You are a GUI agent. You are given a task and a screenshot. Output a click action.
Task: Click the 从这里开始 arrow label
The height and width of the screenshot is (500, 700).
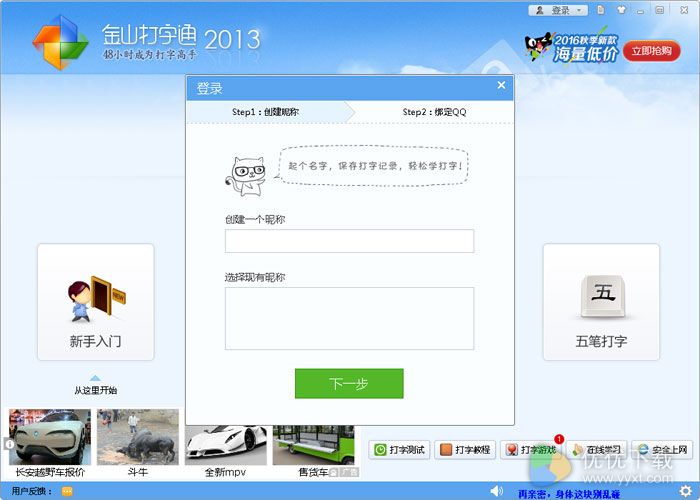coord(96,390)
